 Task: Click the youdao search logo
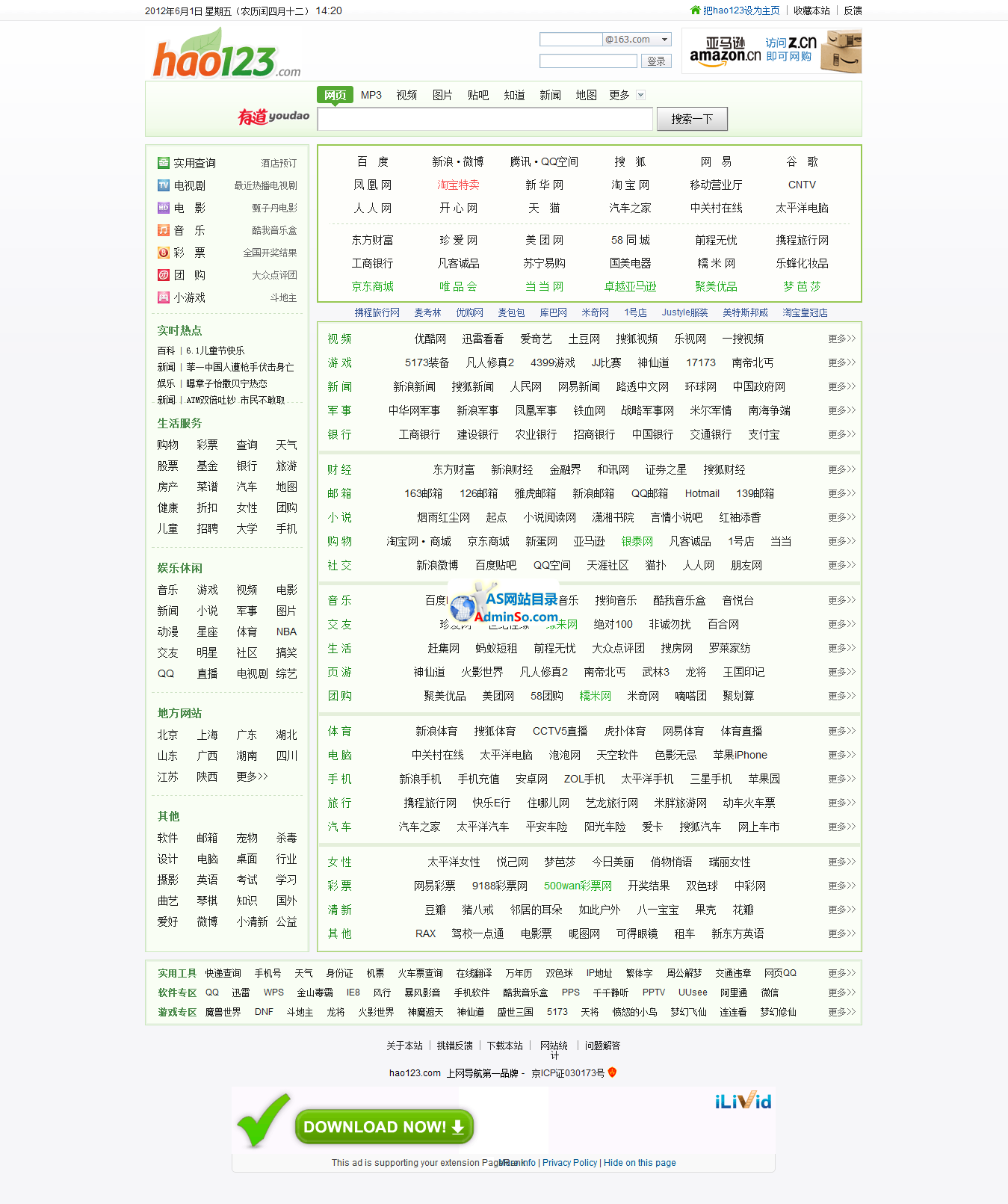coord(273,117)
